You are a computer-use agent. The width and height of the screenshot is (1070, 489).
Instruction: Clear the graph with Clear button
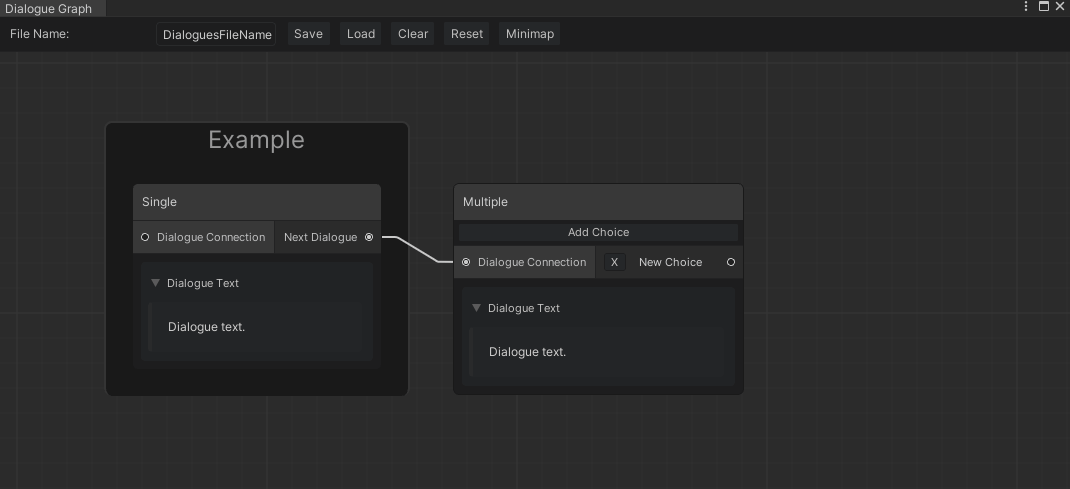pyautogui.click(x=413, y=34)
